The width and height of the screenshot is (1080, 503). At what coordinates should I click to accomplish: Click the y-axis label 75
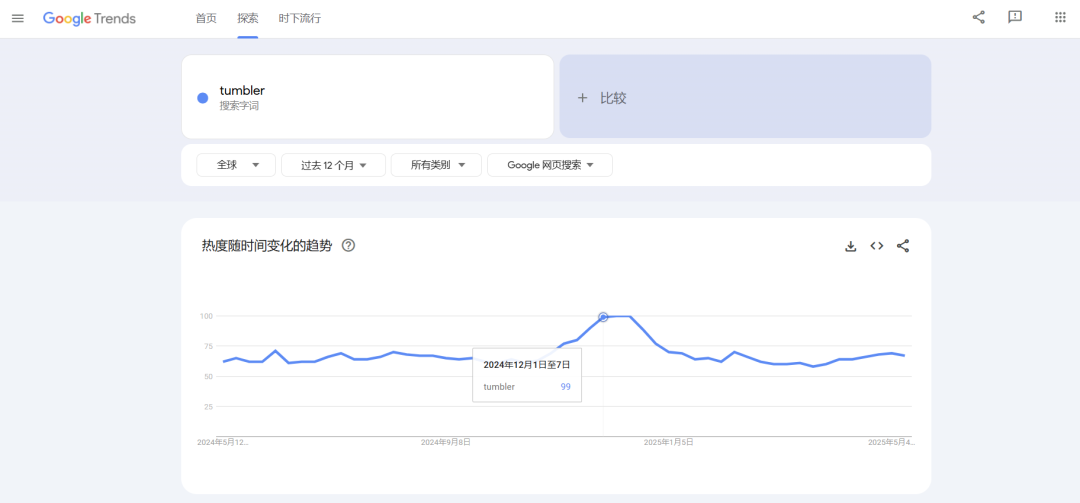[208, 346]
